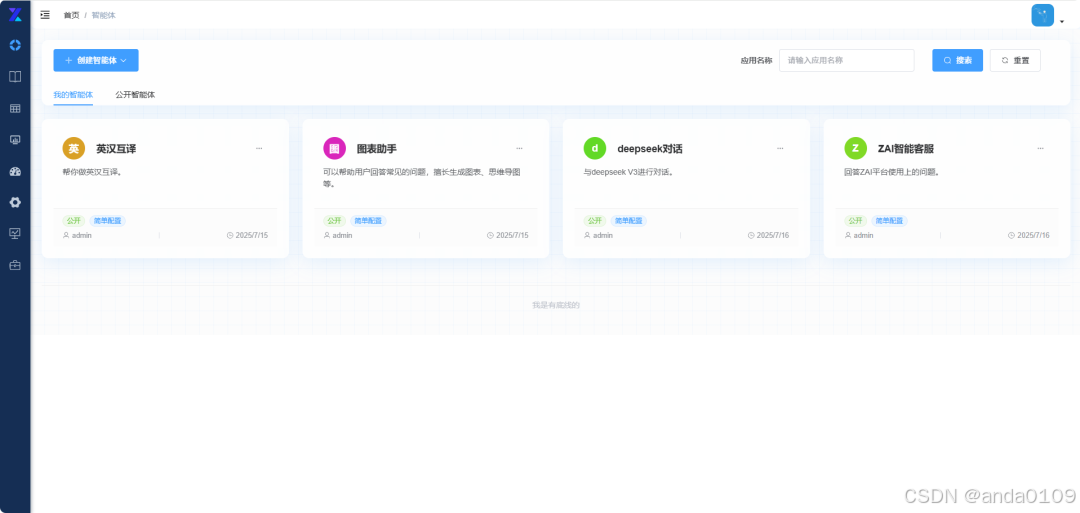Click admin on the 英汉互译 card
This screenshot has width=1080, height=513.
82,235
